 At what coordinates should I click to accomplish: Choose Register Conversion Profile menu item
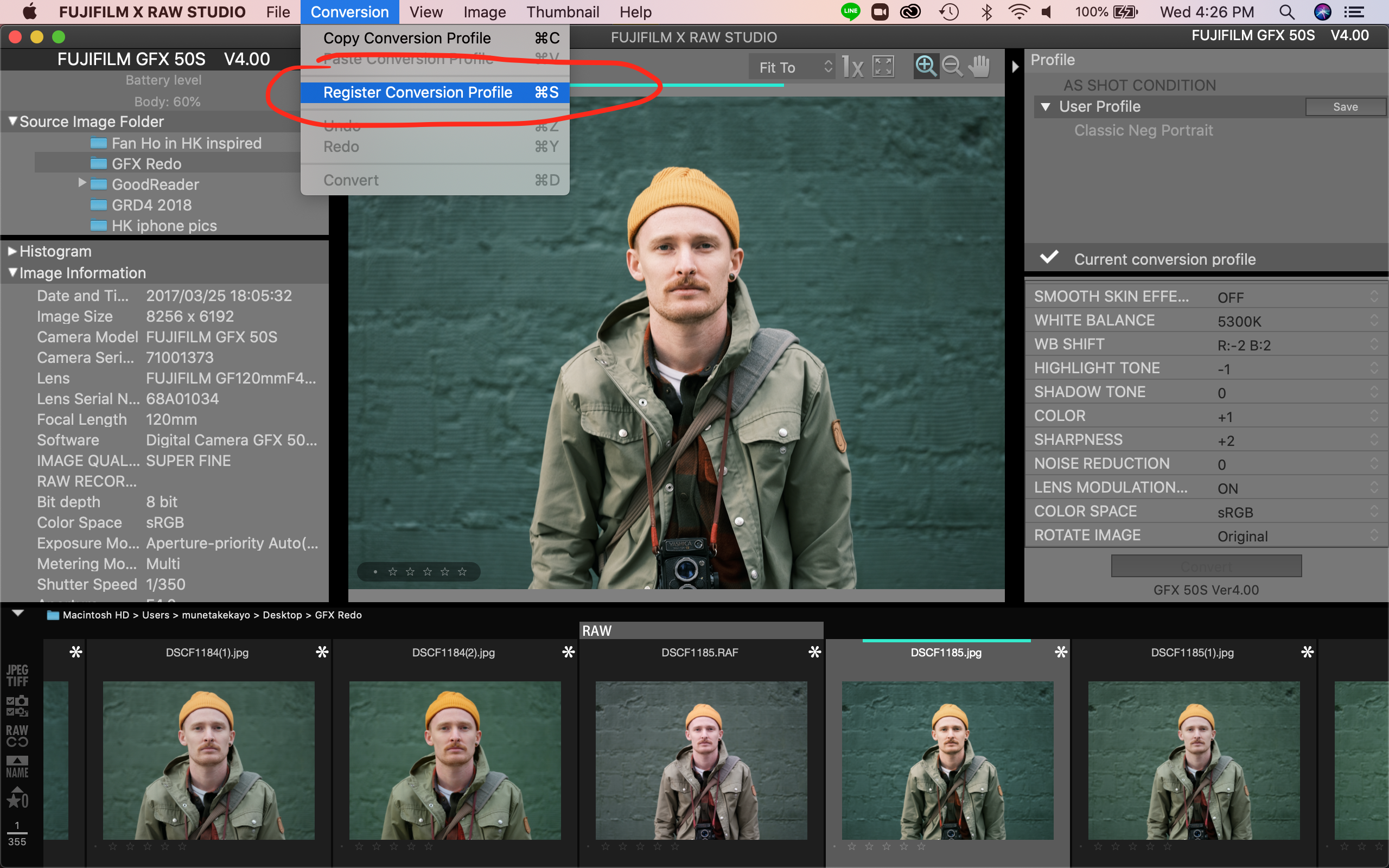point(435,92)
